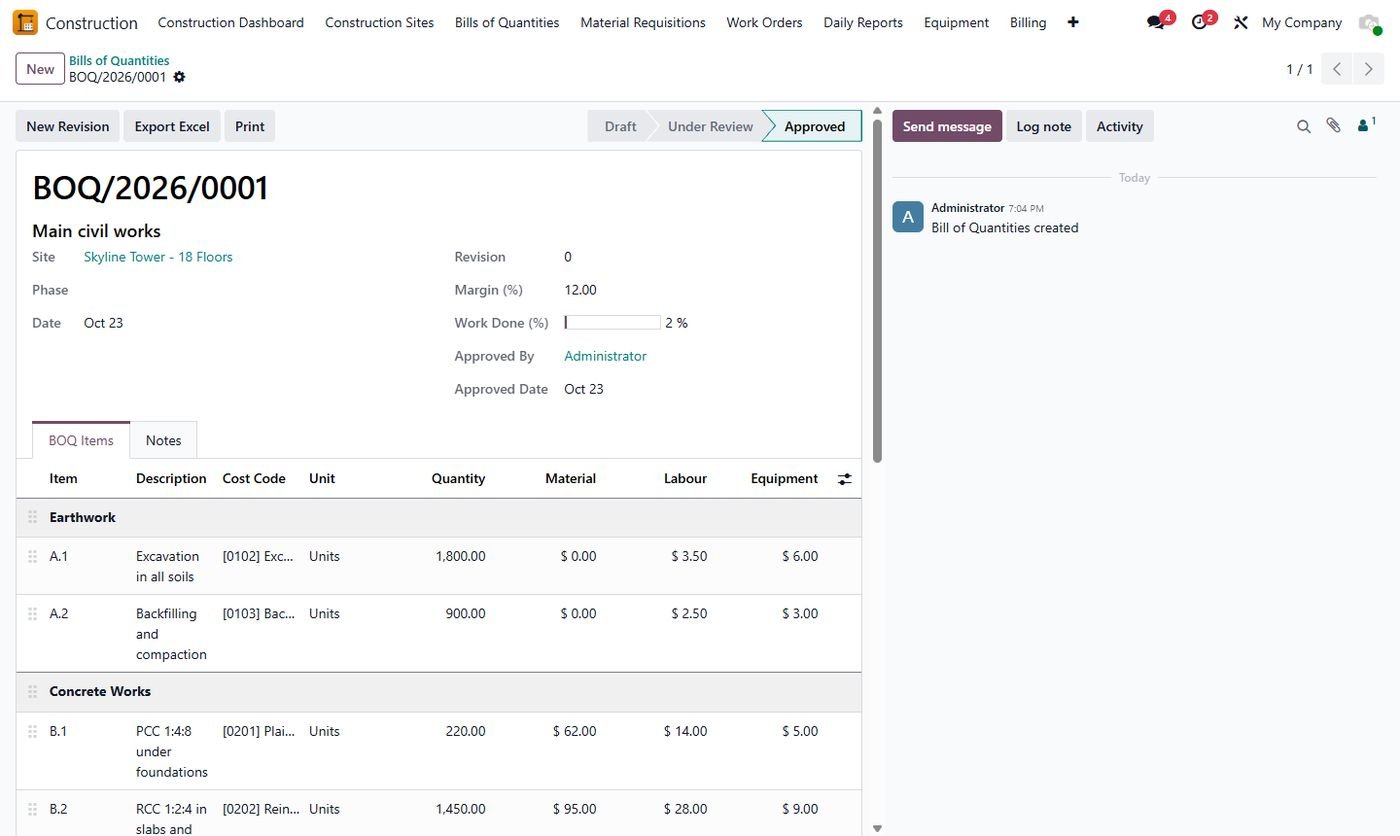Click My Company switcher
Viewport: 1400px width, 836px height.
[x=1301, y=22]
